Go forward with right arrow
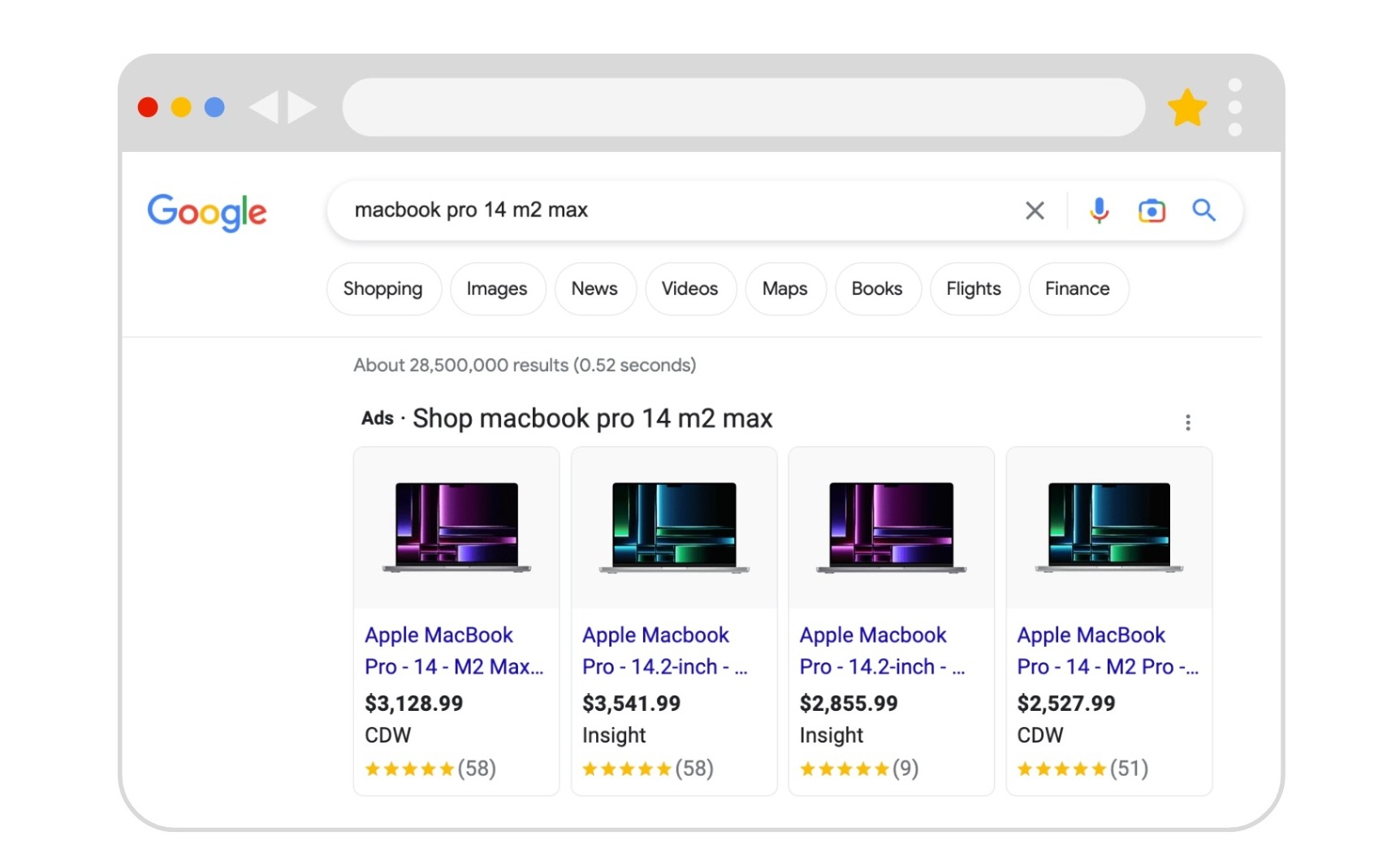 pyautogui.click(x=302, y=107)
